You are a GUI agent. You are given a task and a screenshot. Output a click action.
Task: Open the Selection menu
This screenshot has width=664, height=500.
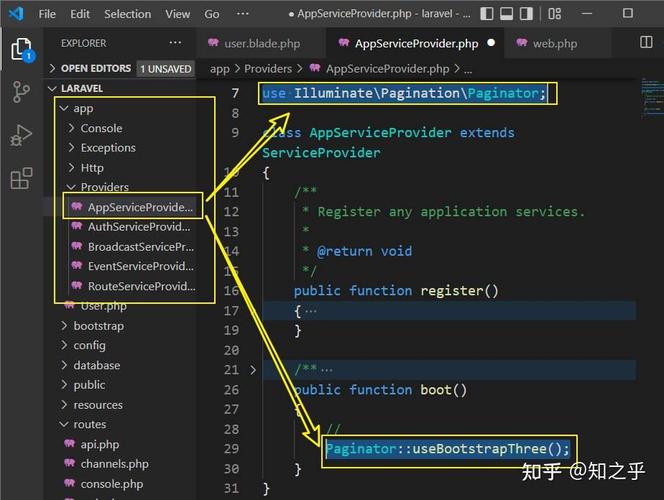click(x=127, y=14)
